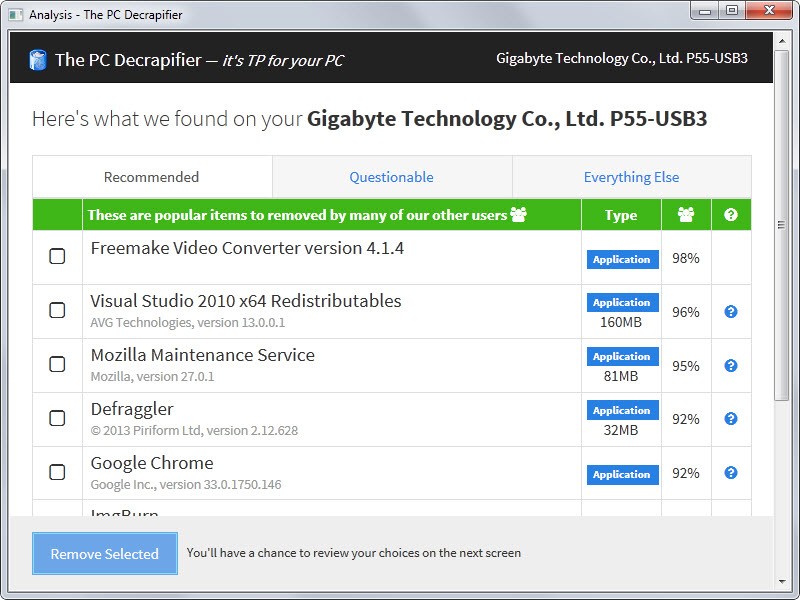The height and width of the screenshot is (600, 800).
Task: Click 92% percentage in Defraggler row
Action: pos(686,419)
